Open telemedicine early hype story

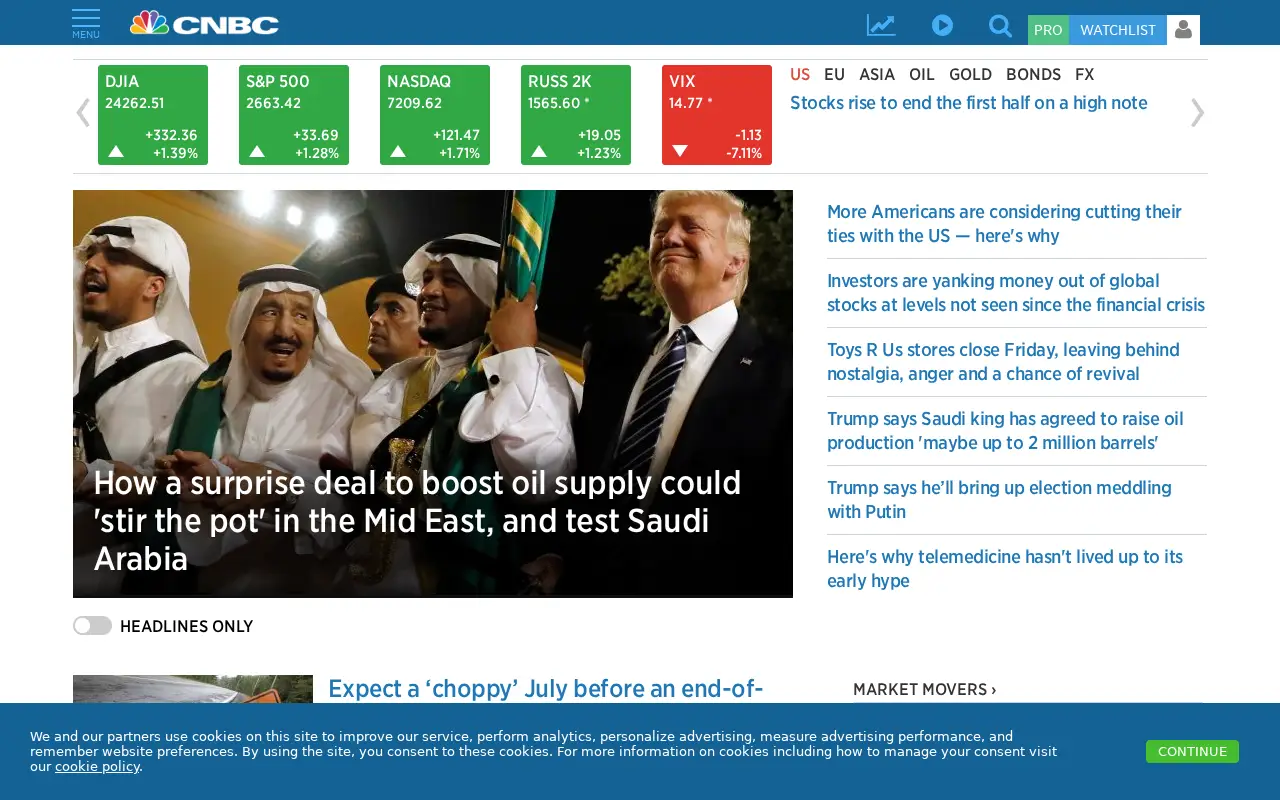(1005, 569)
